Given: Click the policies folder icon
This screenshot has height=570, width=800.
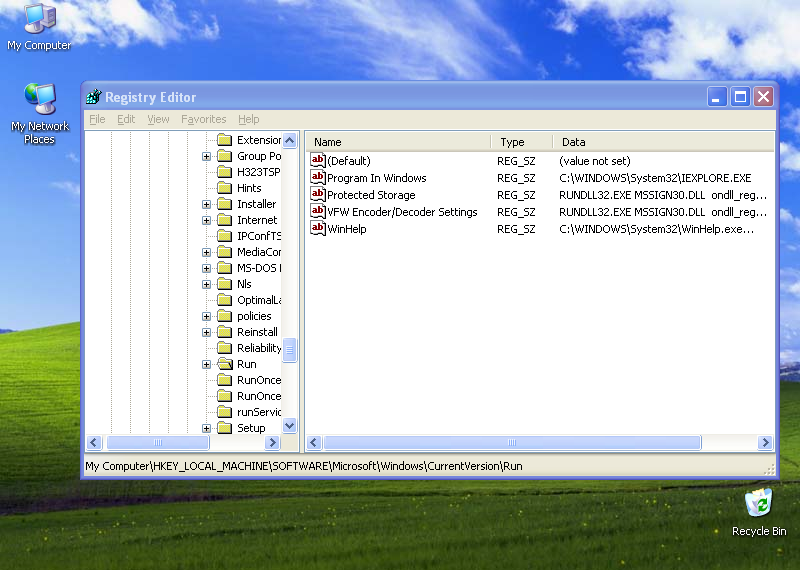Looking at the screenshot, I should point(224,316).
